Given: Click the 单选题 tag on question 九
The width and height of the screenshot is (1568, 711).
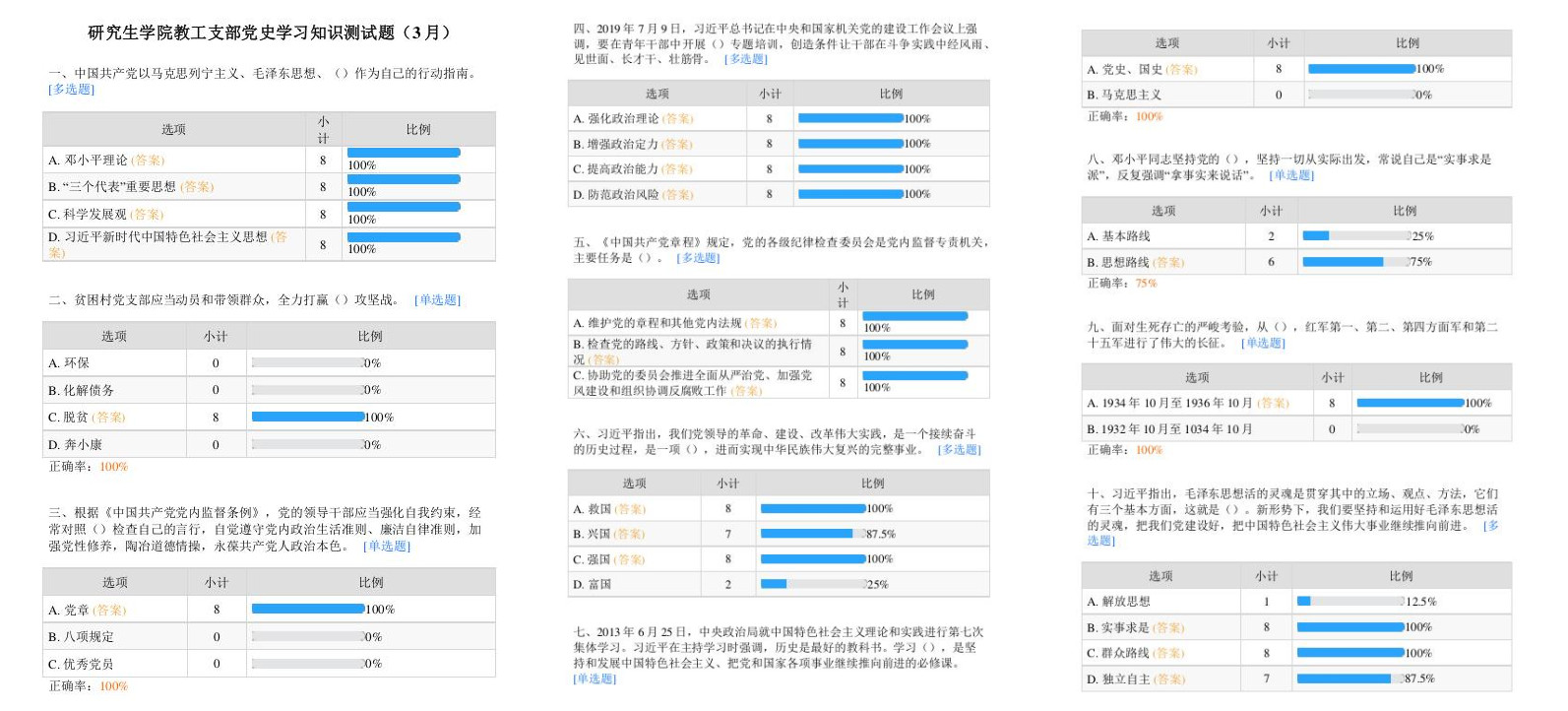Looking at the screenshot, I should (1263, 344).
